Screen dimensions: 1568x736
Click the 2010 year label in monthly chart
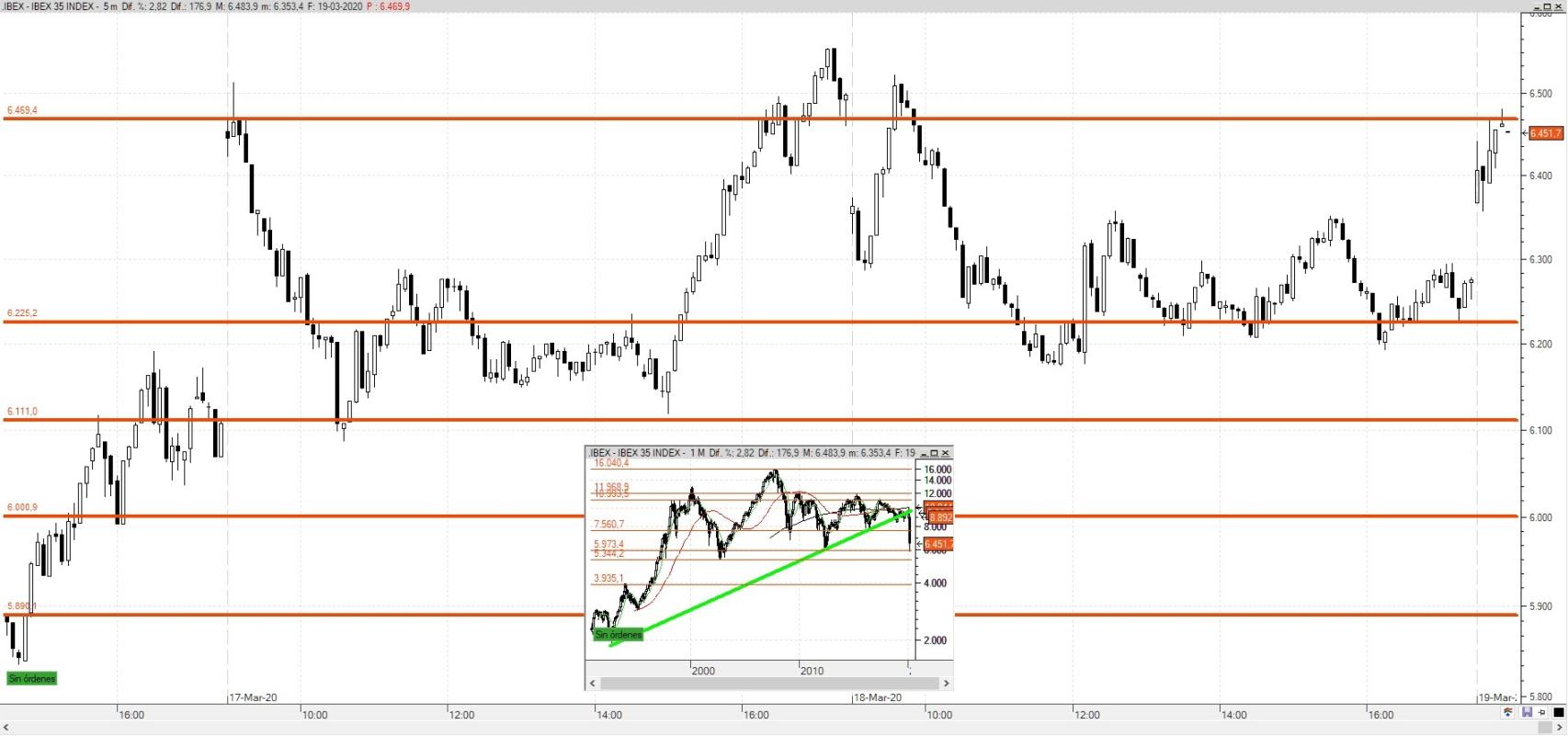(x=812, y=671)
